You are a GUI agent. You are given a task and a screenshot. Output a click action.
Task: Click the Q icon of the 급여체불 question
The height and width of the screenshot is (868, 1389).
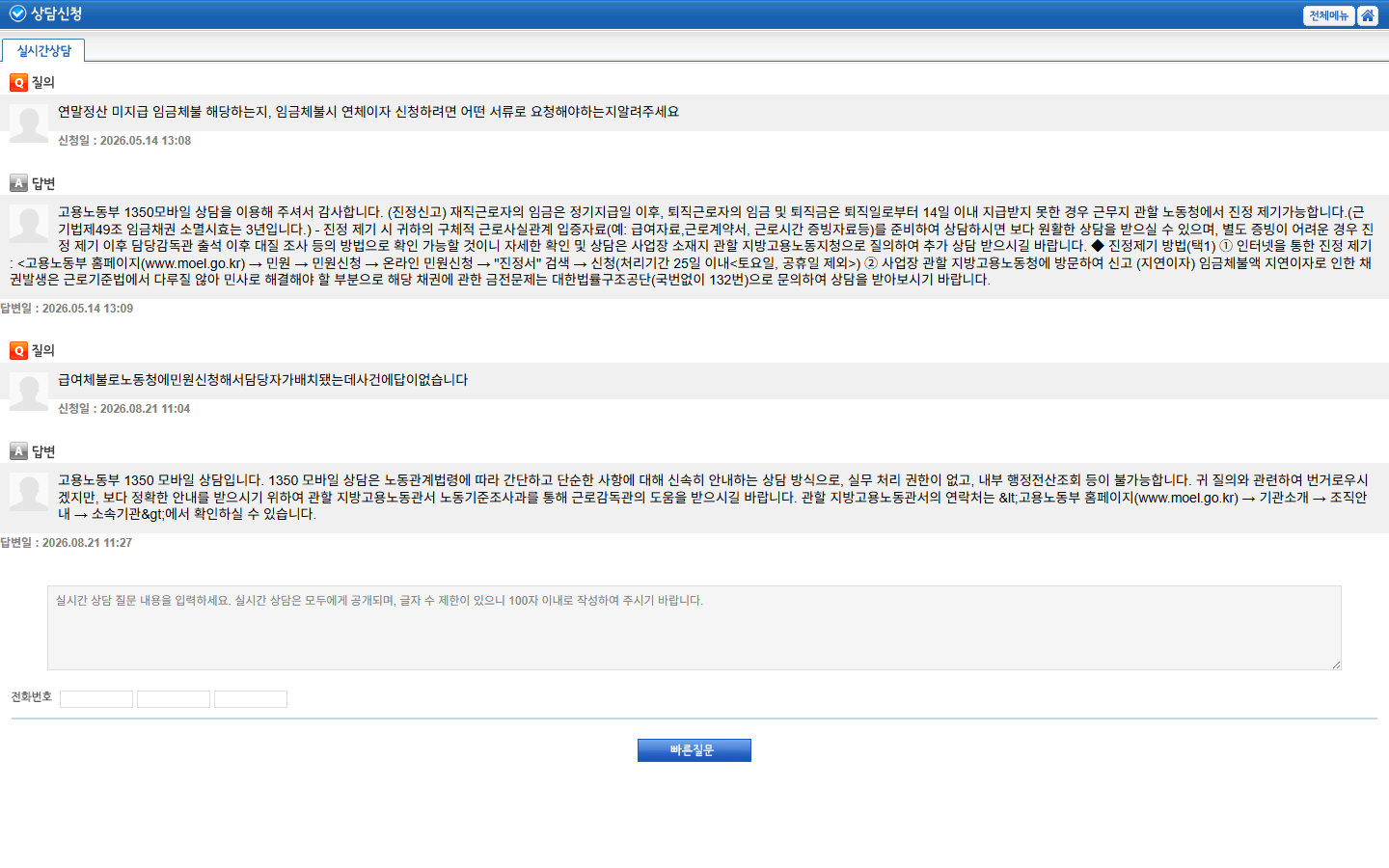click(x=18, y=351)
